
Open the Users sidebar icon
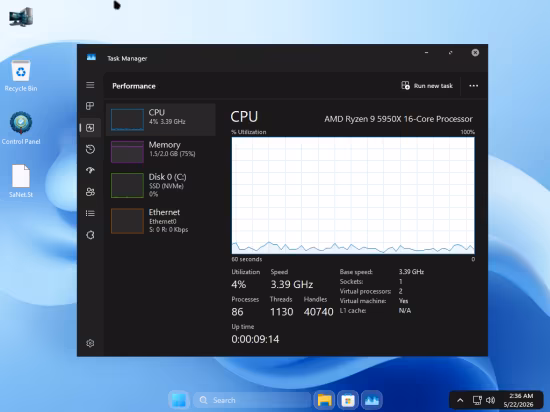tap(90, 192)
